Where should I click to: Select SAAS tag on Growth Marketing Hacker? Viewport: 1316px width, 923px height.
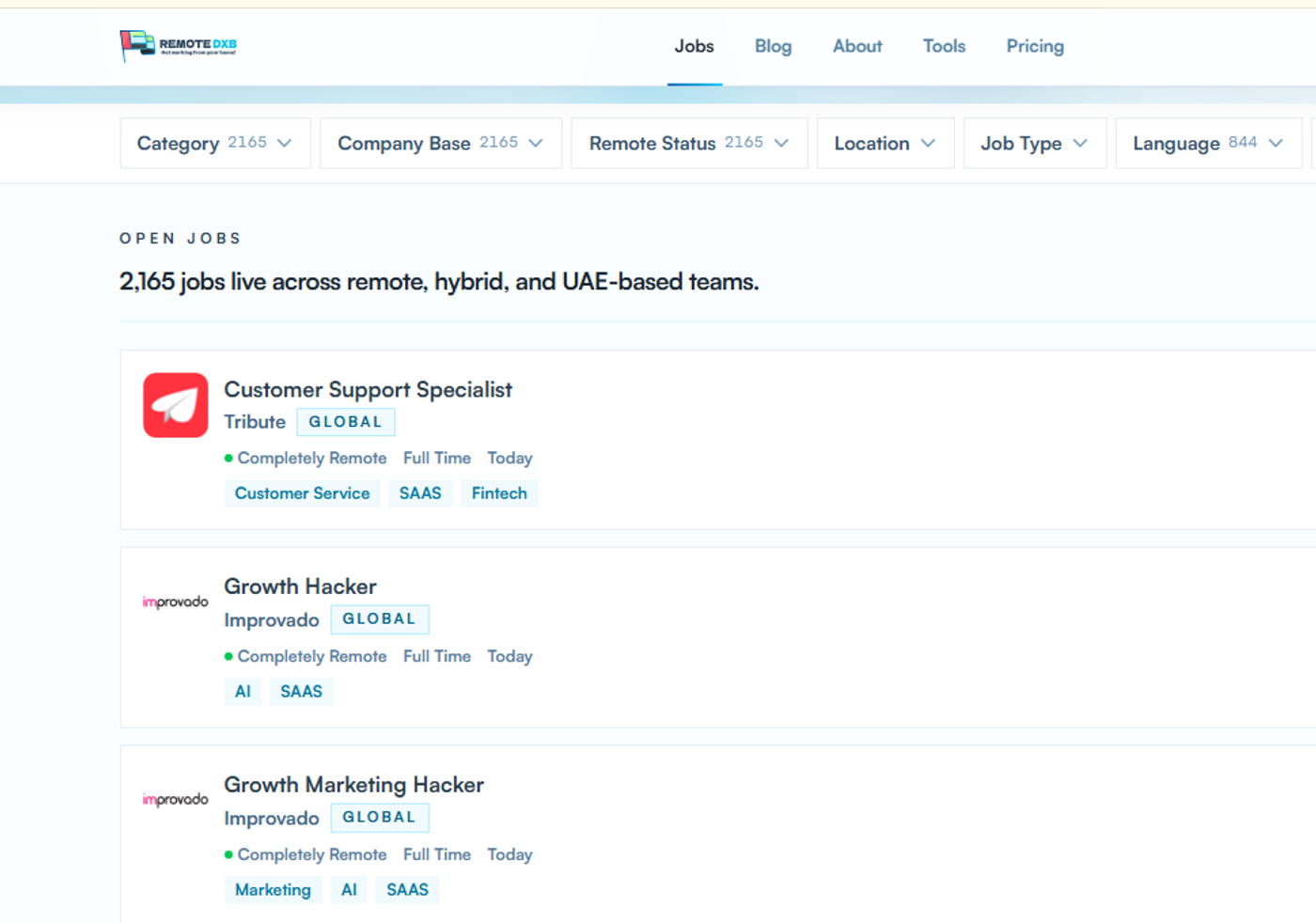point(408,890)
